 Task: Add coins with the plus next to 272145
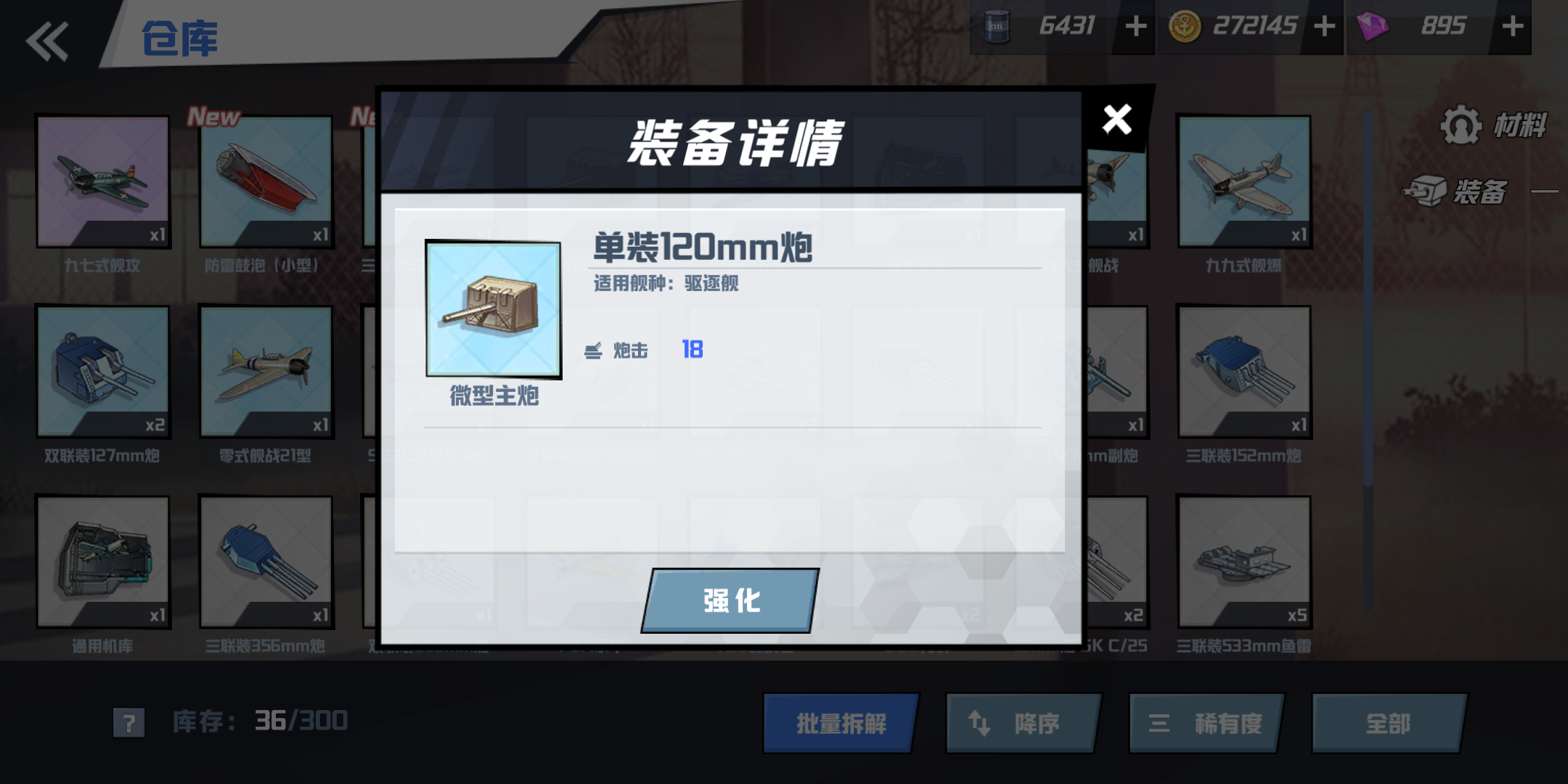[x=1325, y=26]
